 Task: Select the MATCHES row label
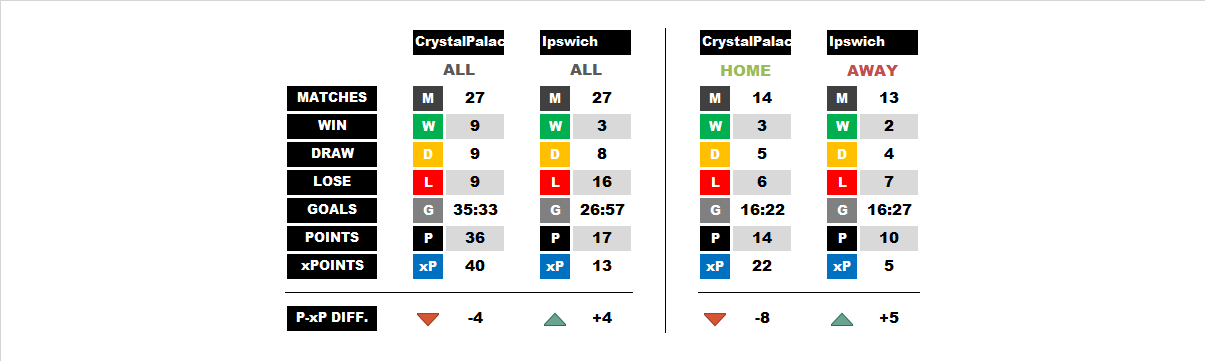point(332,98)
